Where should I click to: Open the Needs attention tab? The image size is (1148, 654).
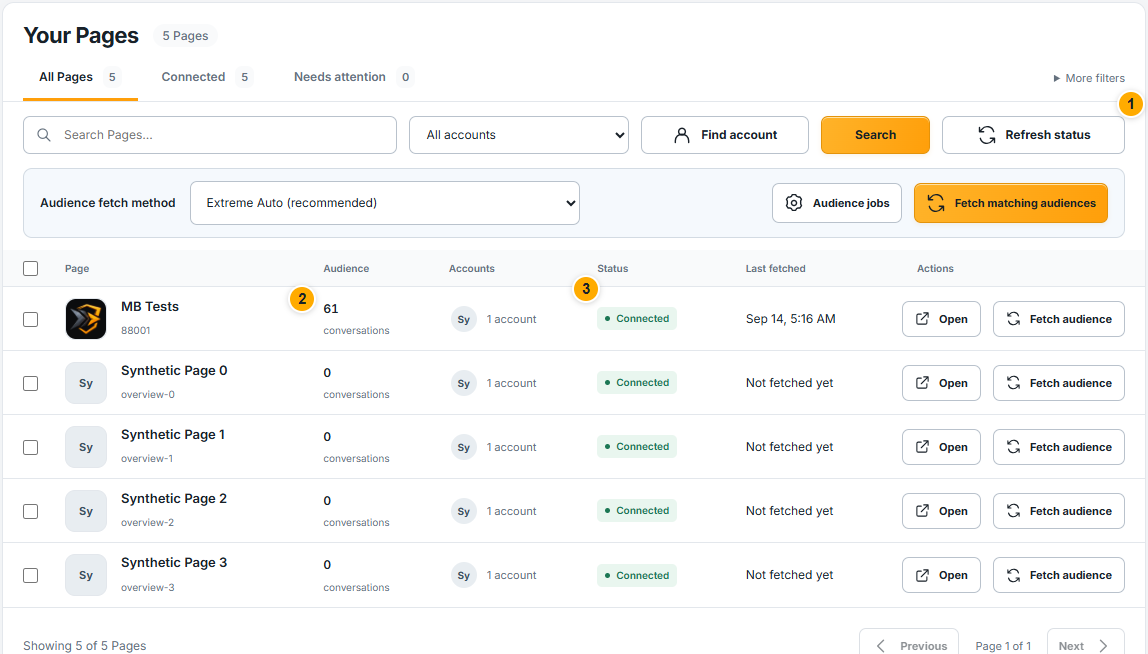pyautogui.click(x=354, y=77)
